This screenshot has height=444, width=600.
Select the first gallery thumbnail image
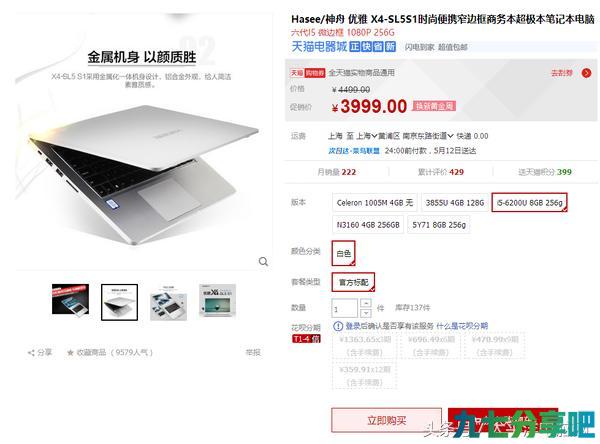point(70,299)
